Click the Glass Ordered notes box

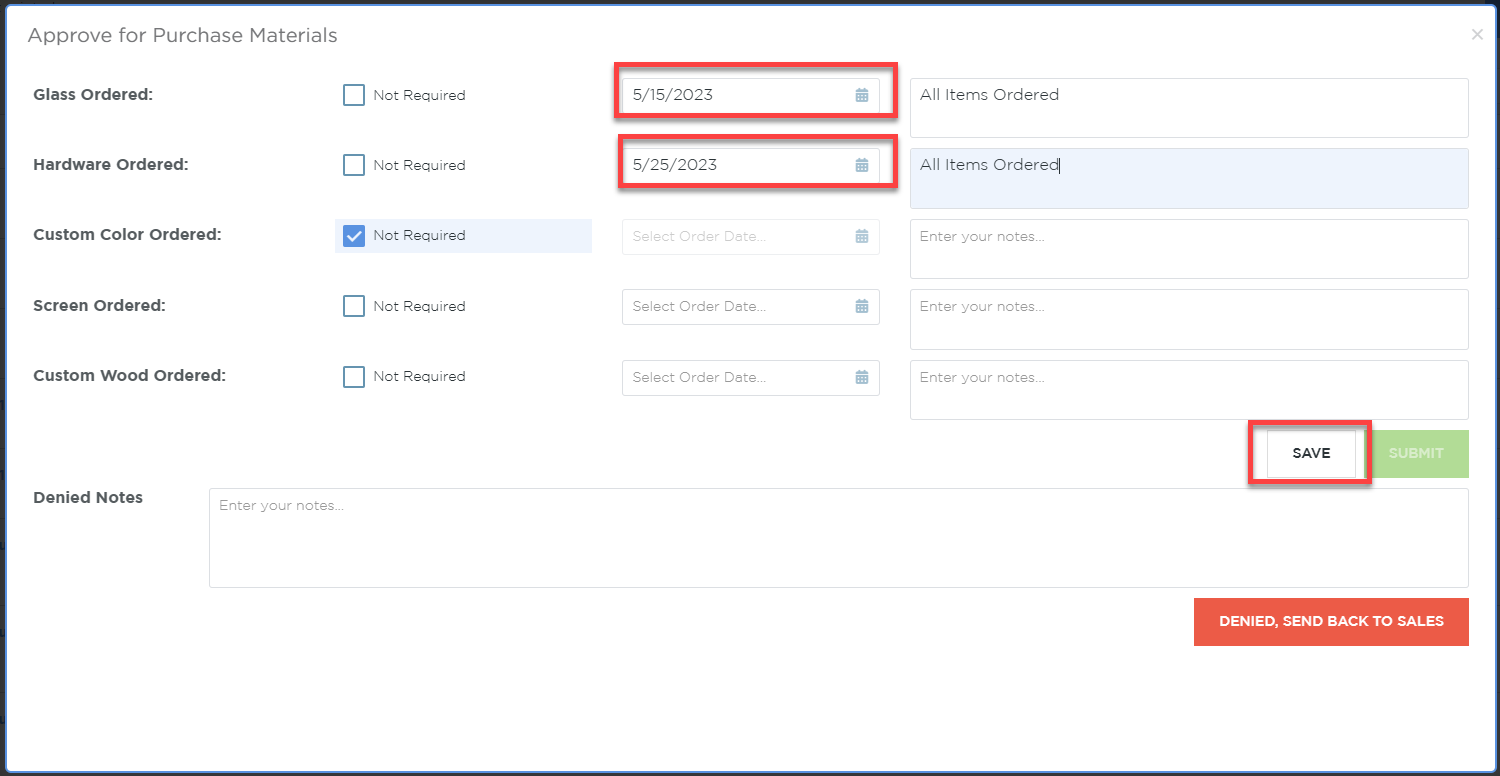1189,108
